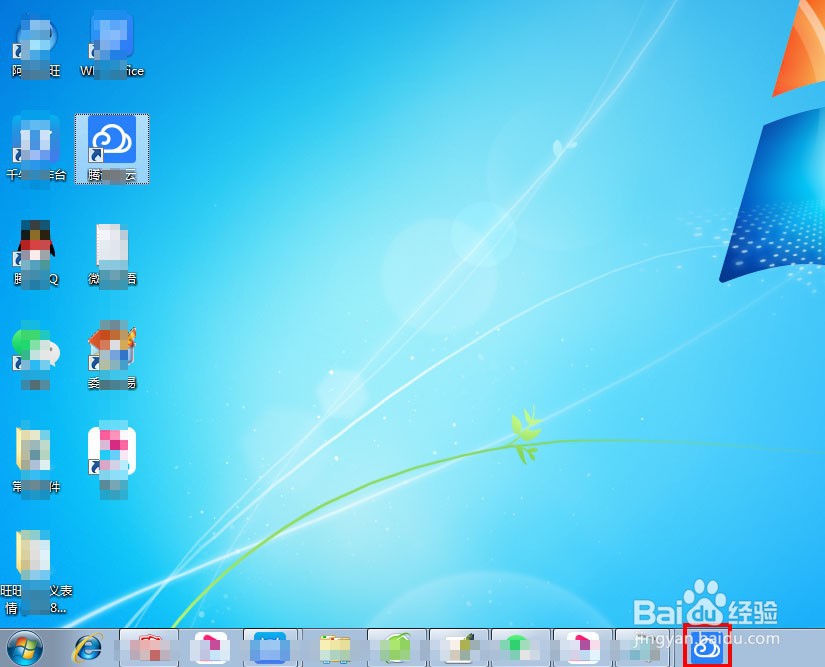Select the QQ penguin desktop shortcut
Viewport: 825px width, 667px height.
pos(36,254)
